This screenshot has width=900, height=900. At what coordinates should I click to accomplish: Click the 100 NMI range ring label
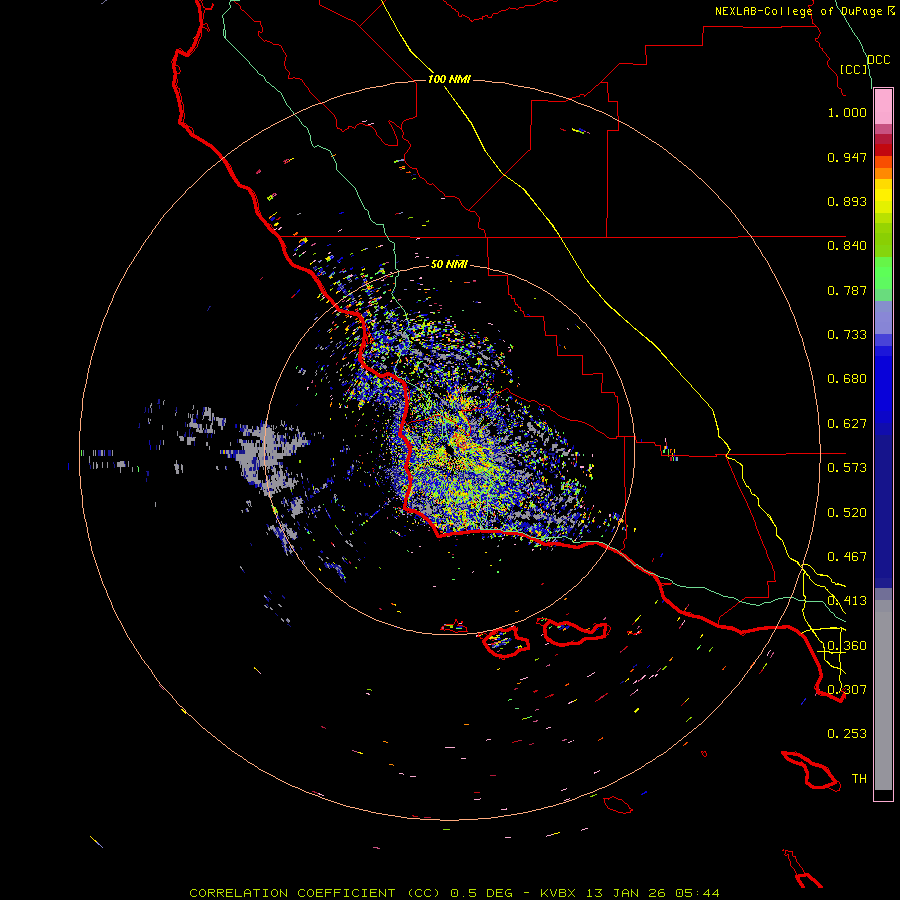pyautogui.click(x=449, y=79)
